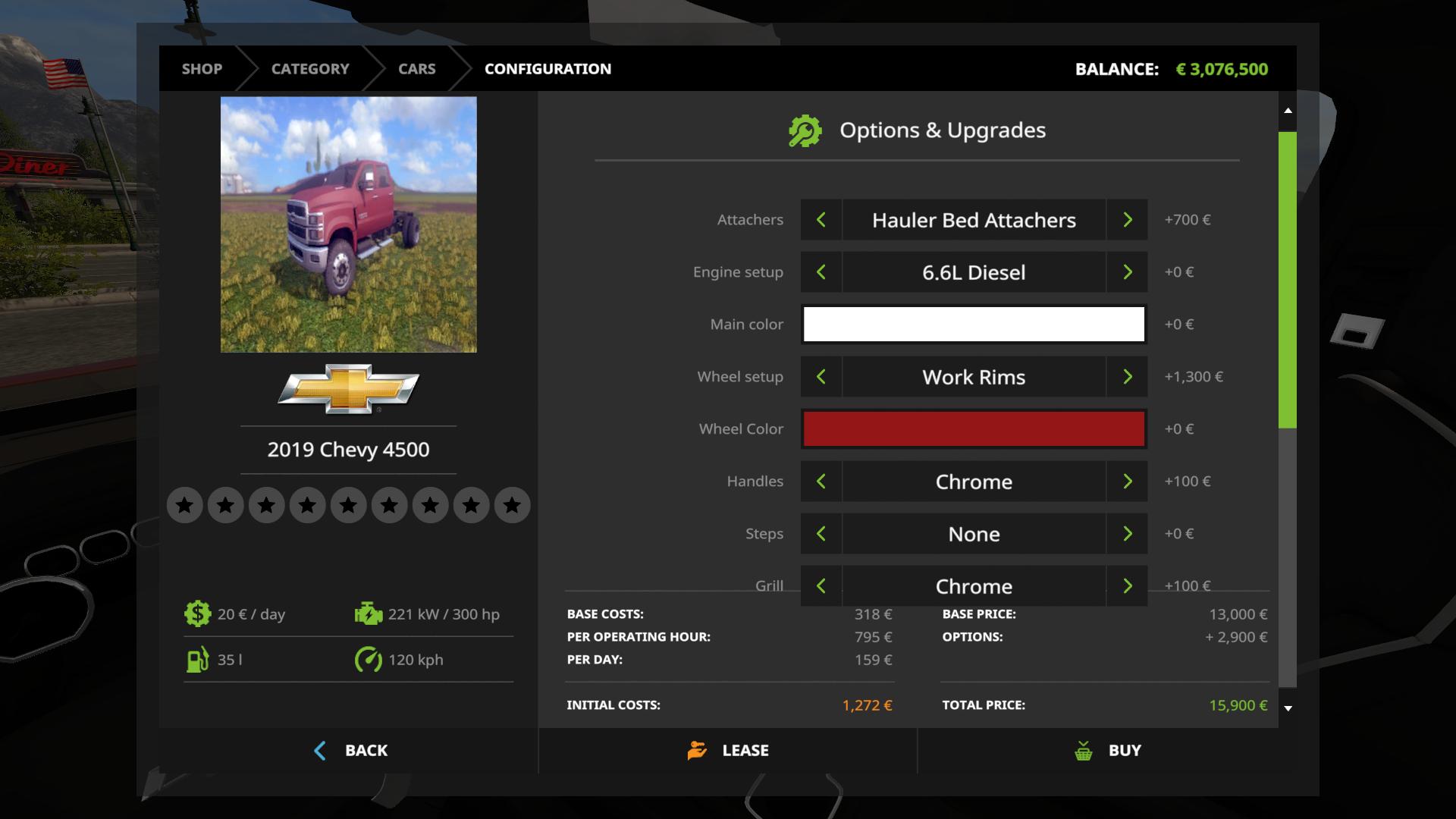The width and height of the screenshot is (1456, 819).
Task: Click the last rating star
Action: pyautogui.click(x=512, y=505)
